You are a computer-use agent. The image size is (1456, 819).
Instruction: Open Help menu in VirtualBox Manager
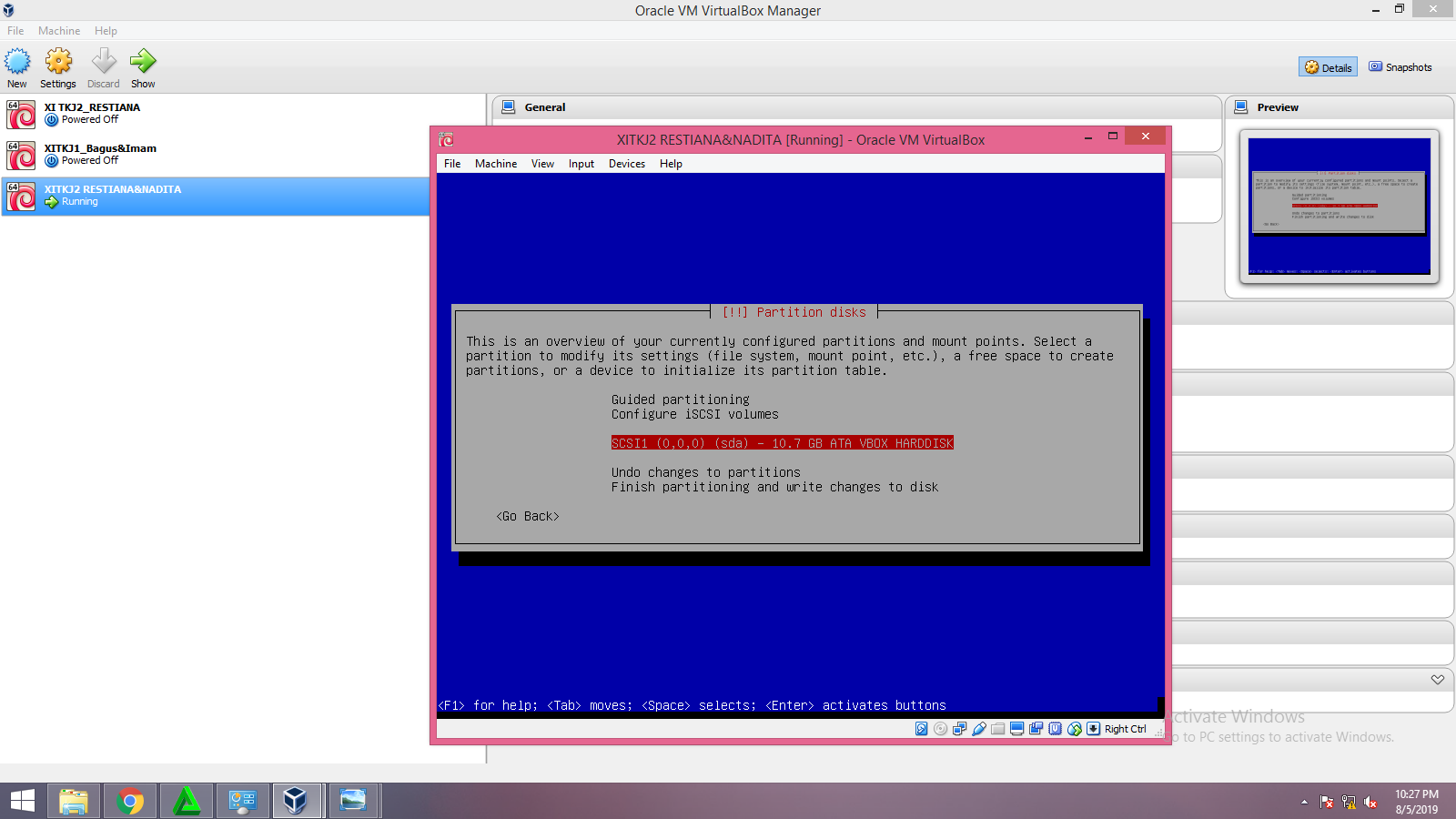coord(106,30)
